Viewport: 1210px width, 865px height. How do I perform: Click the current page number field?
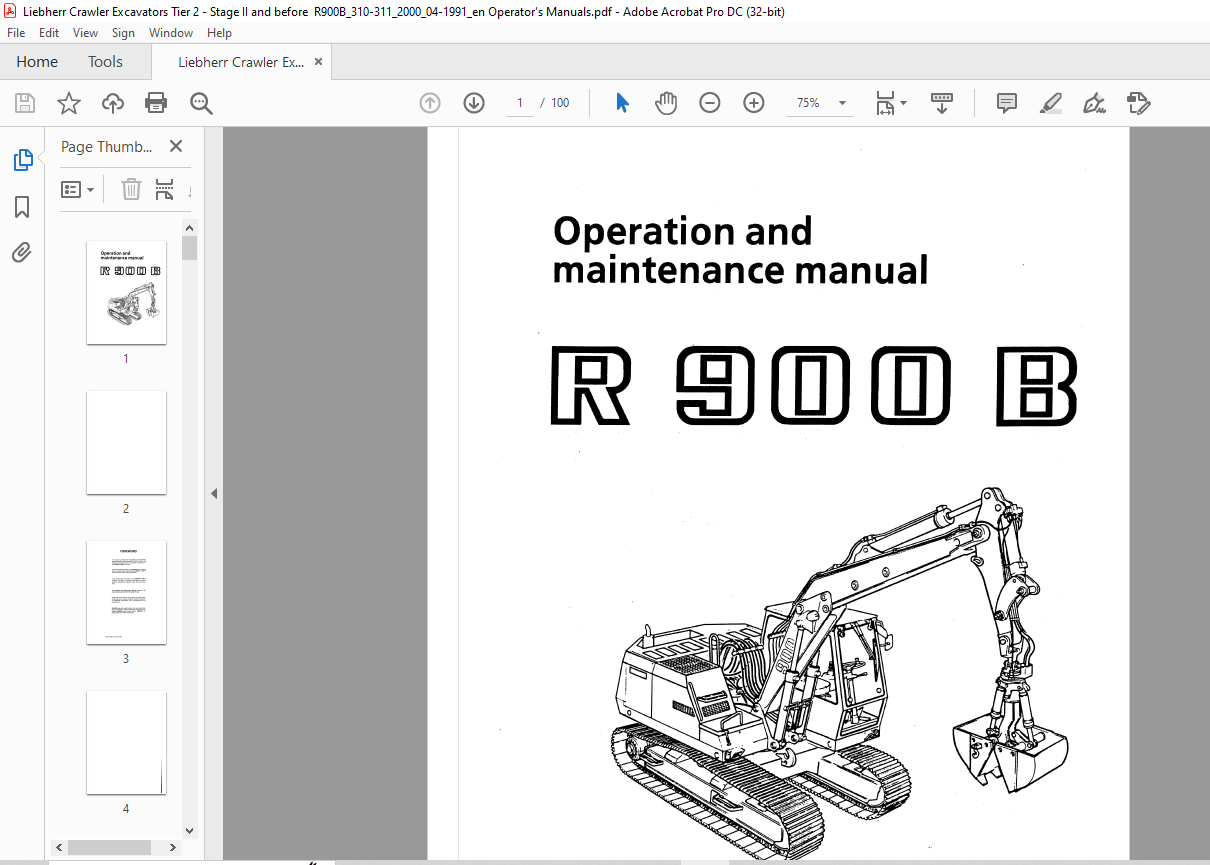click(x=520, y=103)
